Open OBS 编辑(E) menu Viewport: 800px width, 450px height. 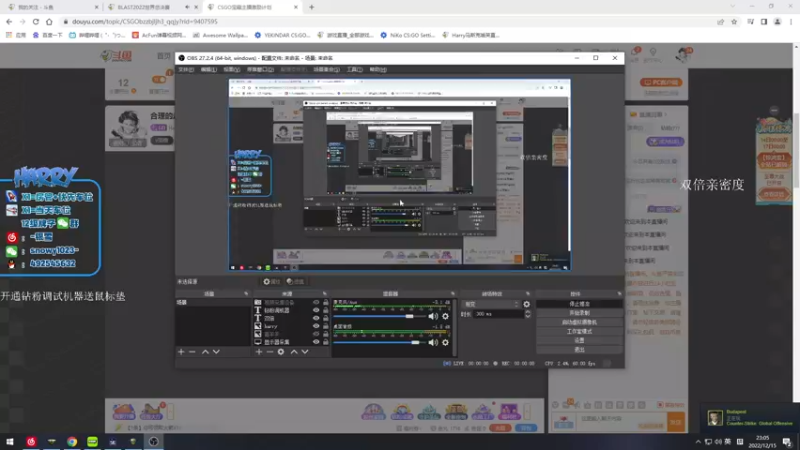(209, 69)
